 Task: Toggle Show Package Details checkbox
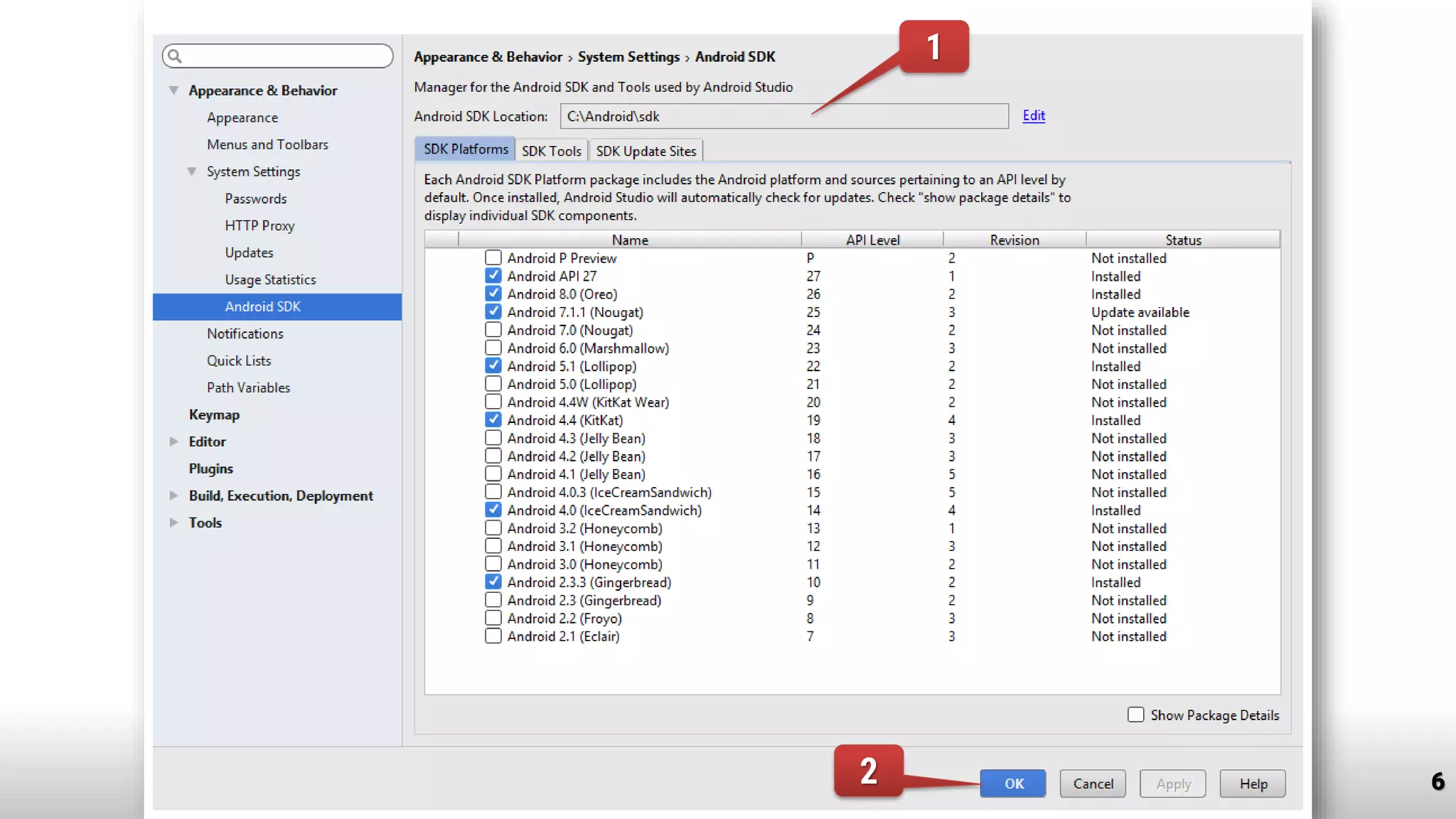point(1135,714)
